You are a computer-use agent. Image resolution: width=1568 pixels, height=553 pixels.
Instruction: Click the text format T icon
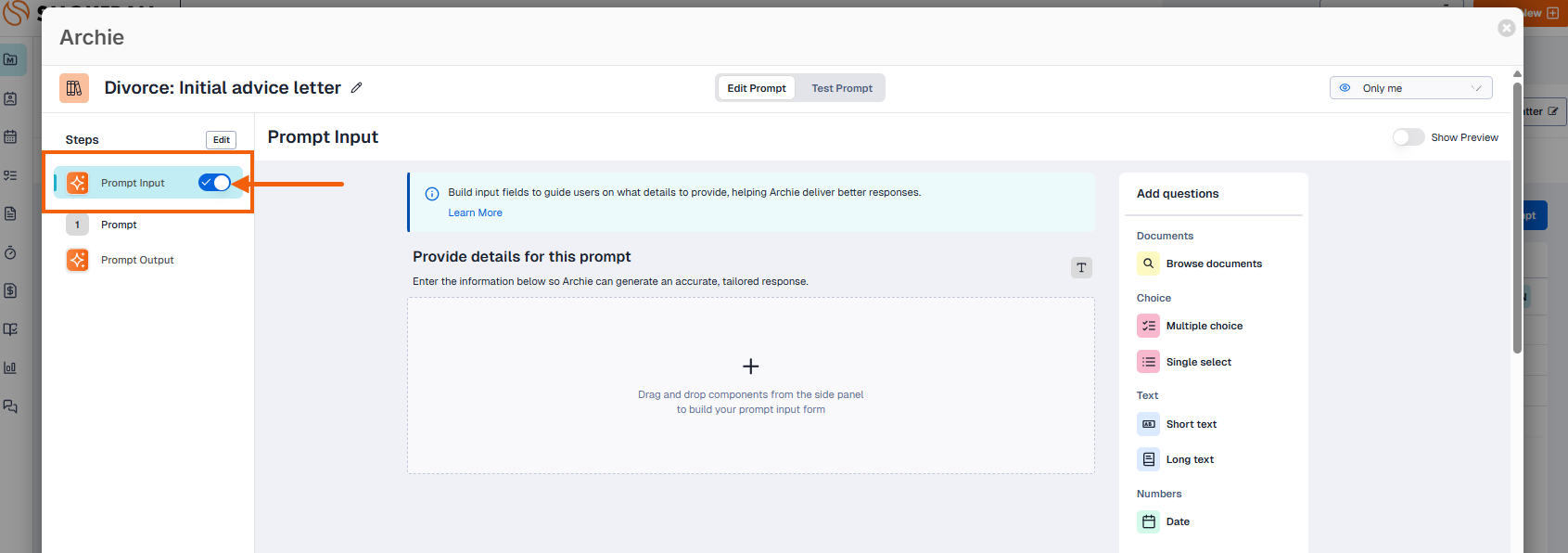click(x=1081, y=268)
